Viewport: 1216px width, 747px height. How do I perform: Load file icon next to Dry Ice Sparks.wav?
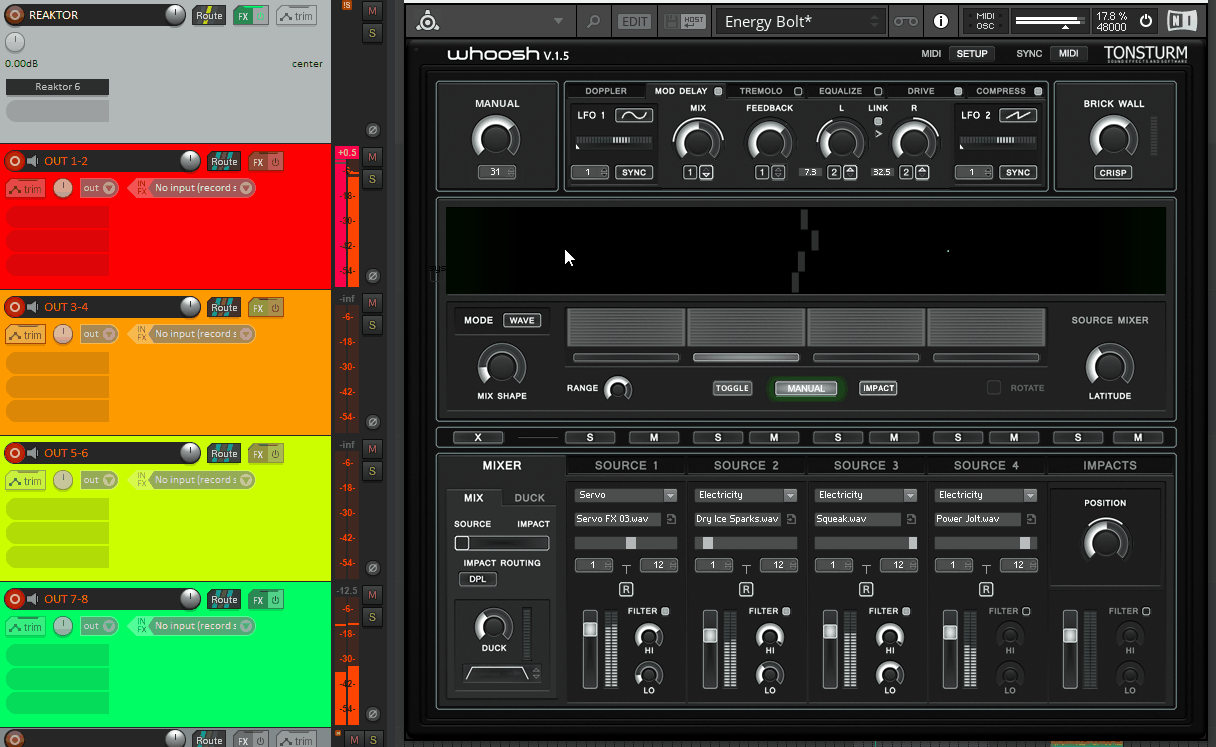coord(791,519)
